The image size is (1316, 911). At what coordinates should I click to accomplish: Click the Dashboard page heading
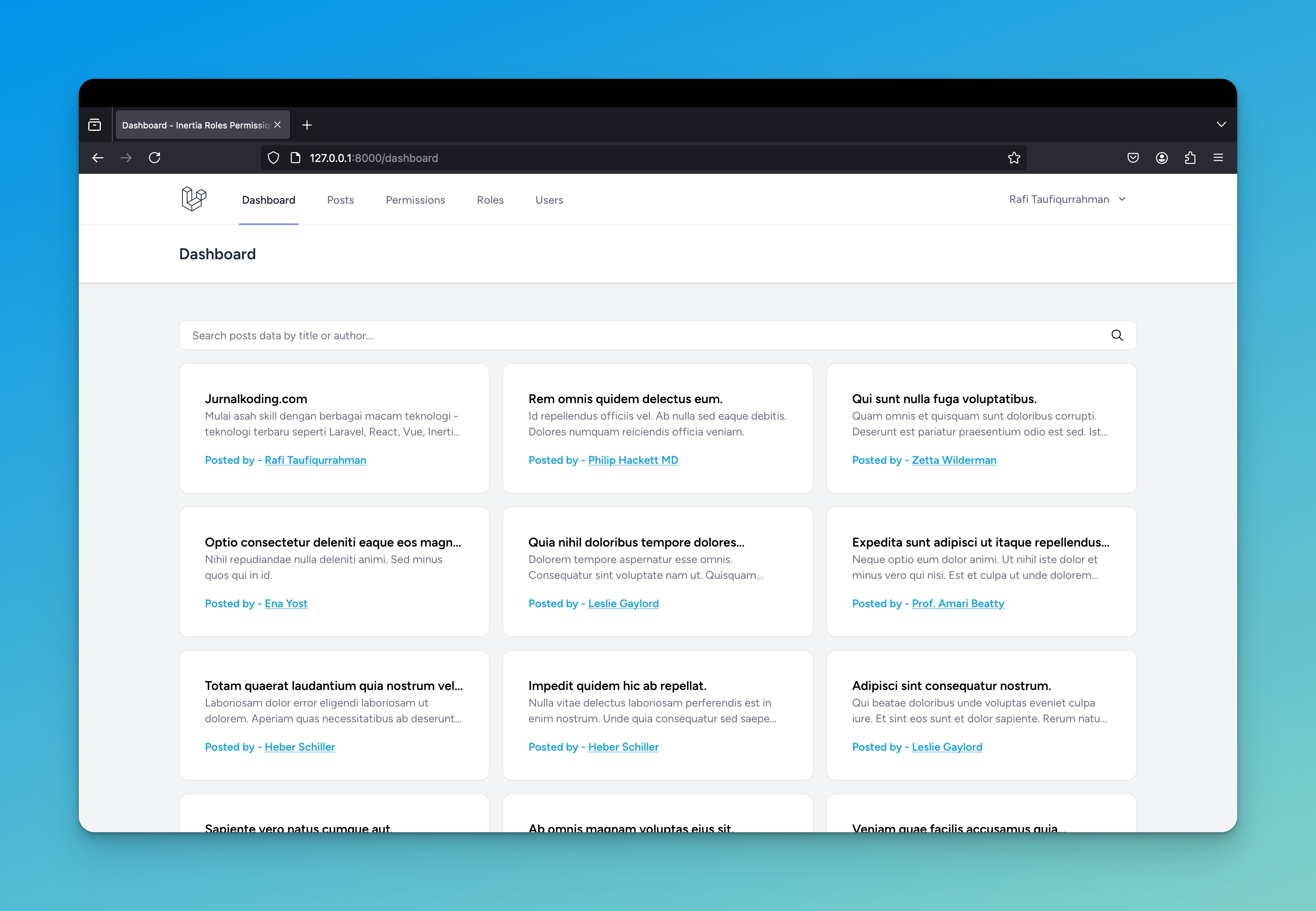point(217,254)
